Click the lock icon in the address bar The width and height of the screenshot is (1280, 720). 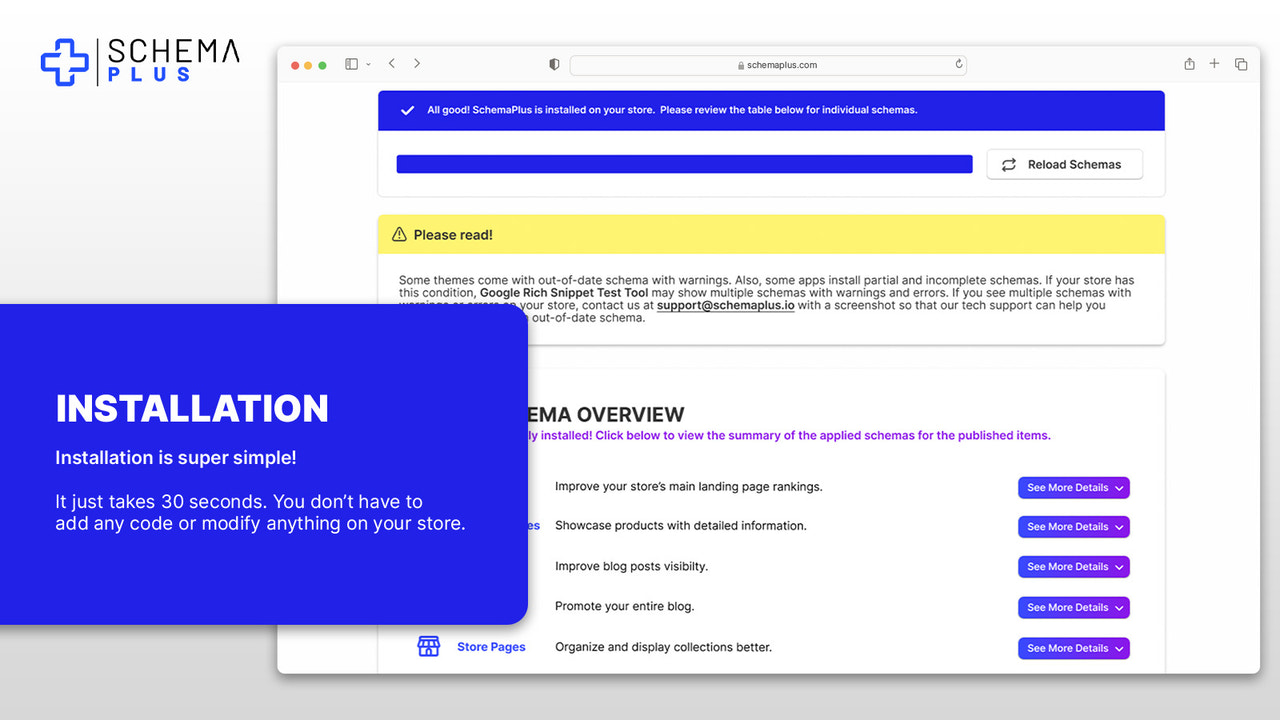tap(741, 65)
